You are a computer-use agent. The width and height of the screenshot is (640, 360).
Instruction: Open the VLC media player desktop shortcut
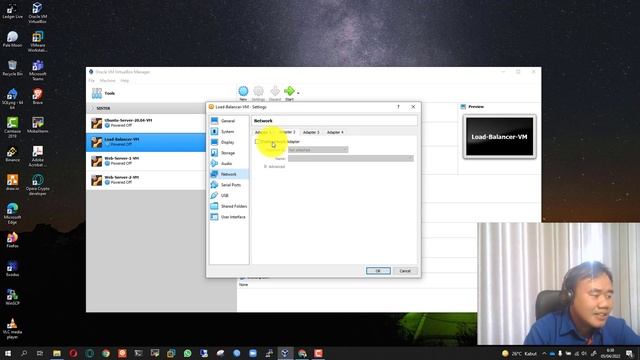(12, 329)
